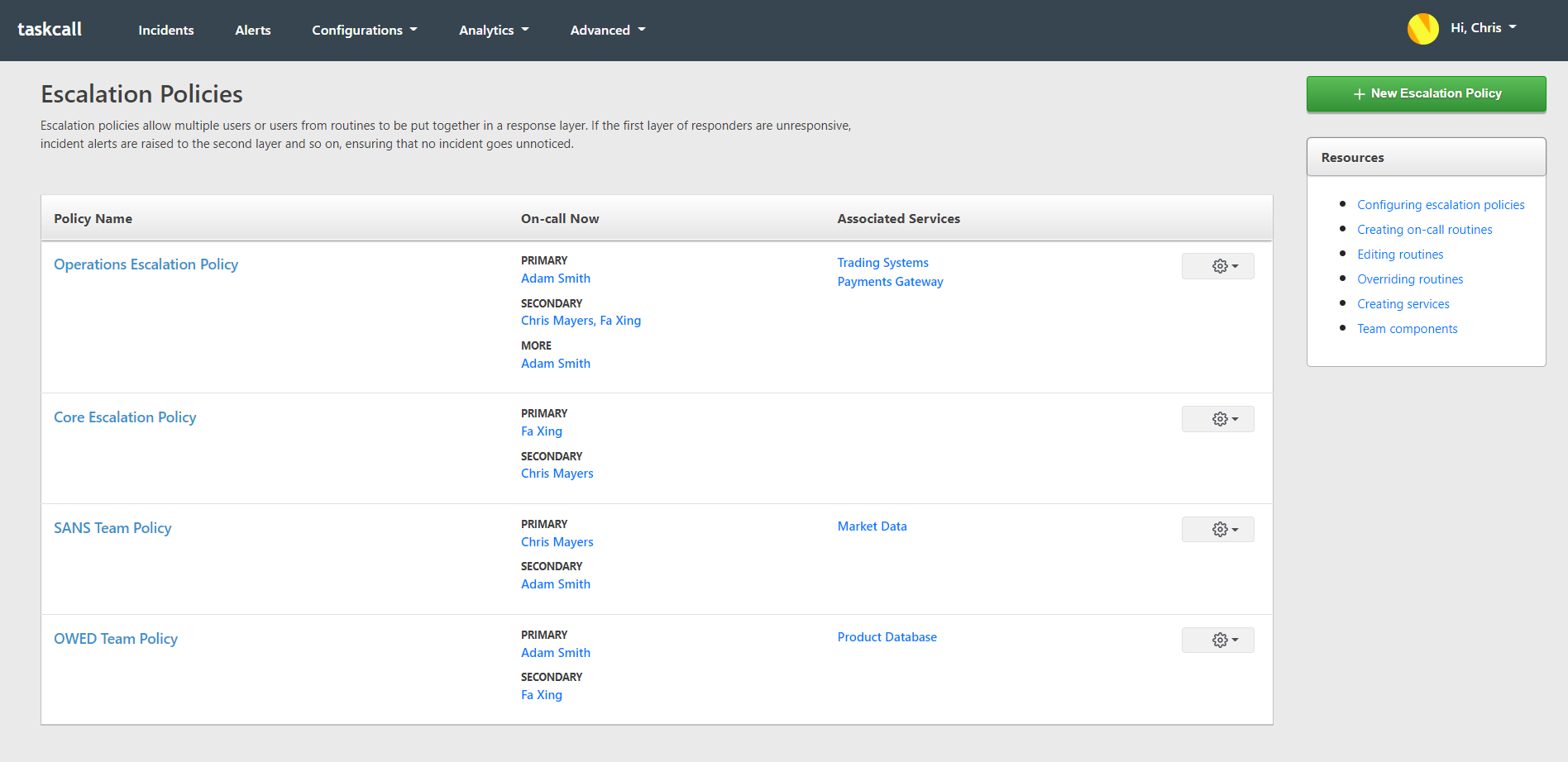The height and width of the screenshot is (762, 1568).
Task: Expand the Analytics dropdown menu
Action: 493,31
